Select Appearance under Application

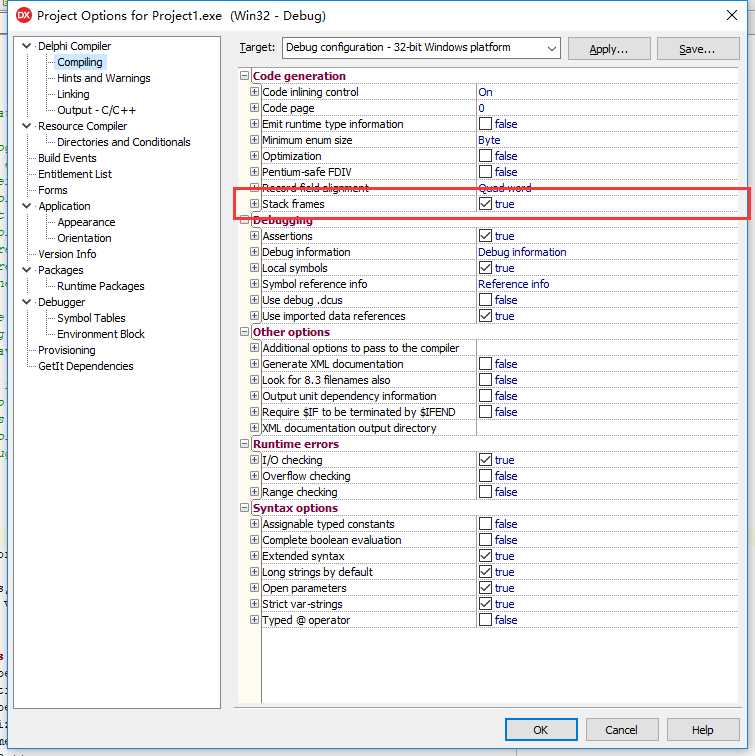click(86, 222)
